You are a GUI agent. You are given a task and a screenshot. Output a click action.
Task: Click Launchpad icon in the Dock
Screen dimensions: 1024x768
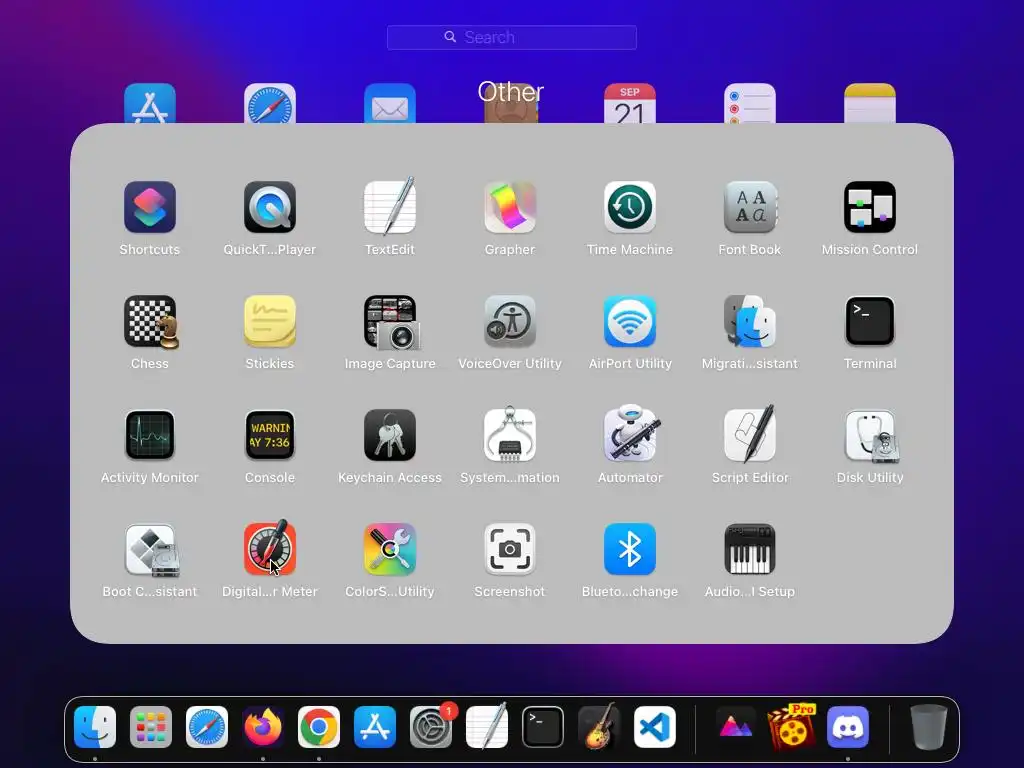click(x=151, y=727)
